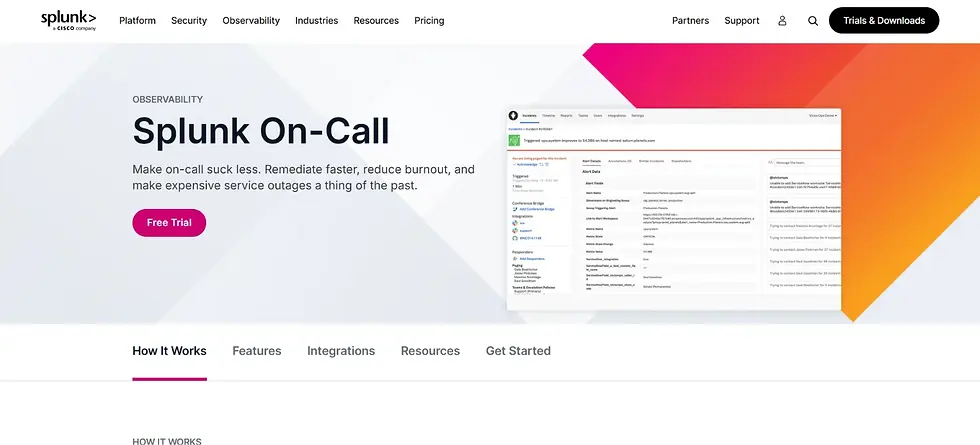Click the Trials & Downloads button
The width and height of the screenshot is (980, 445).
pyautogui.click(x=884, y=21)
